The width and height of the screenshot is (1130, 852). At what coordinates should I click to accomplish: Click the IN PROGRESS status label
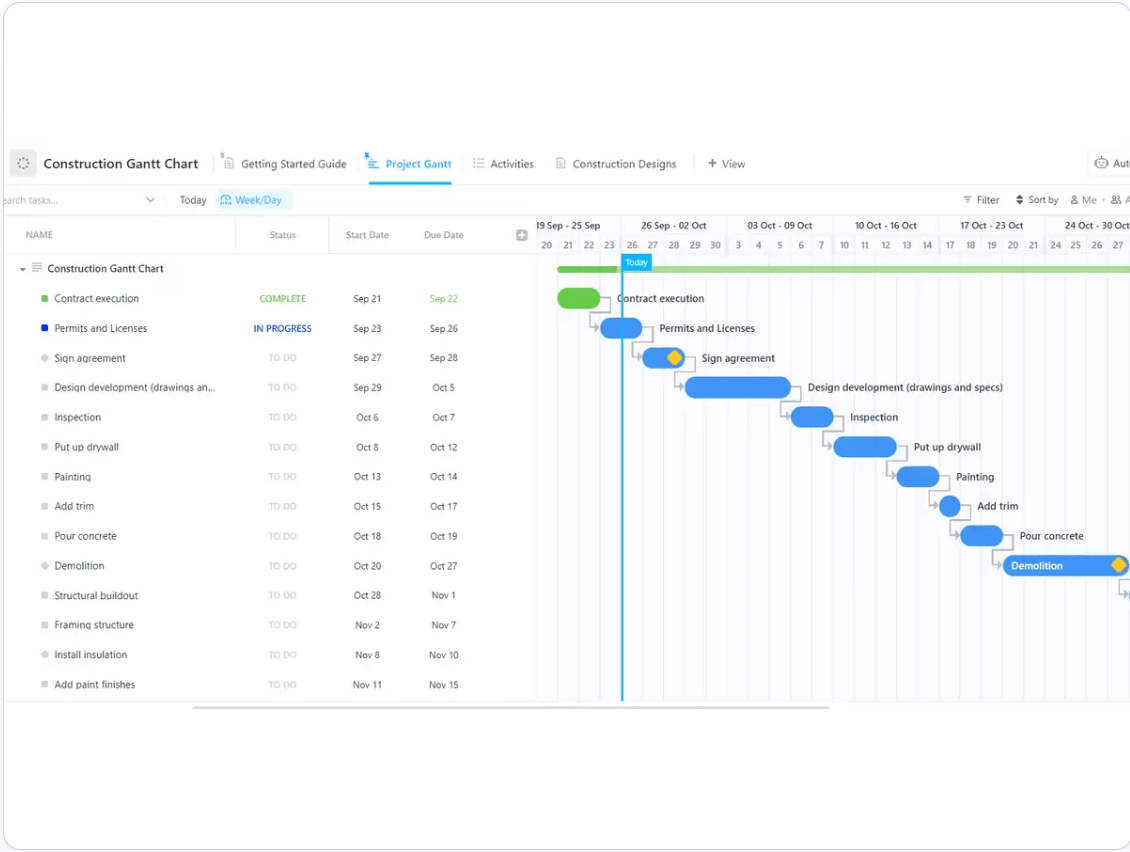pyautogui.click(x=282, y=328)
